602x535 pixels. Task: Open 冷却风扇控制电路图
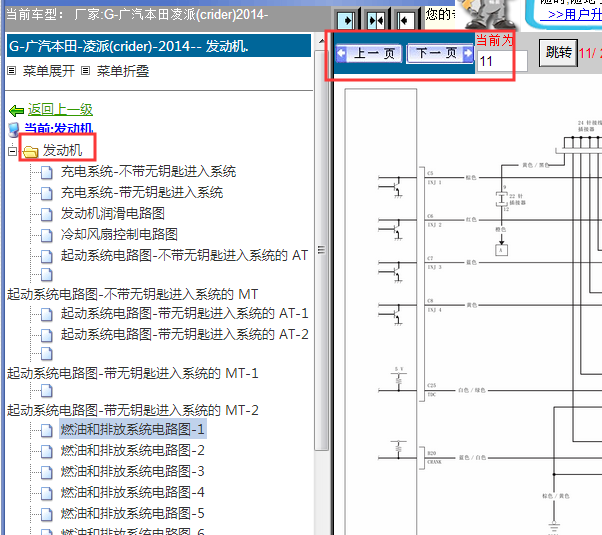point(119,234)
